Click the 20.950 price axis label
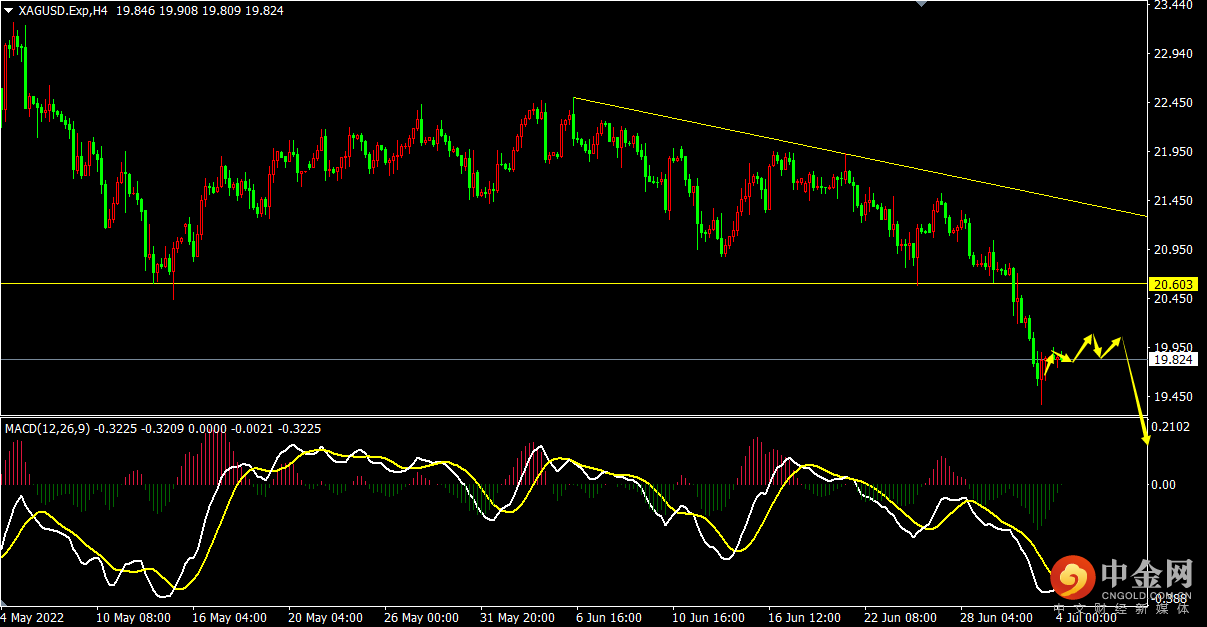The width and height of the screenshot is (1207, 627). [x=1174, y=250]
